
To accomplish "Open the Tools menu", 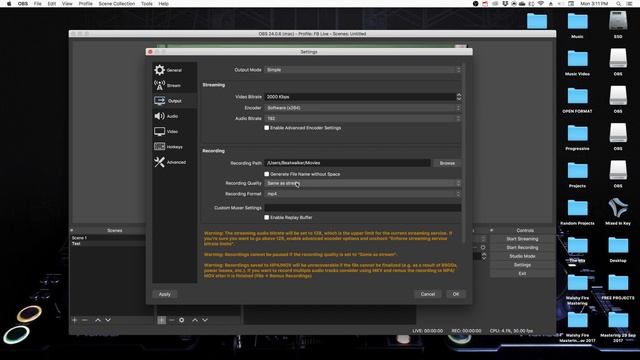I will coord(147,4).
